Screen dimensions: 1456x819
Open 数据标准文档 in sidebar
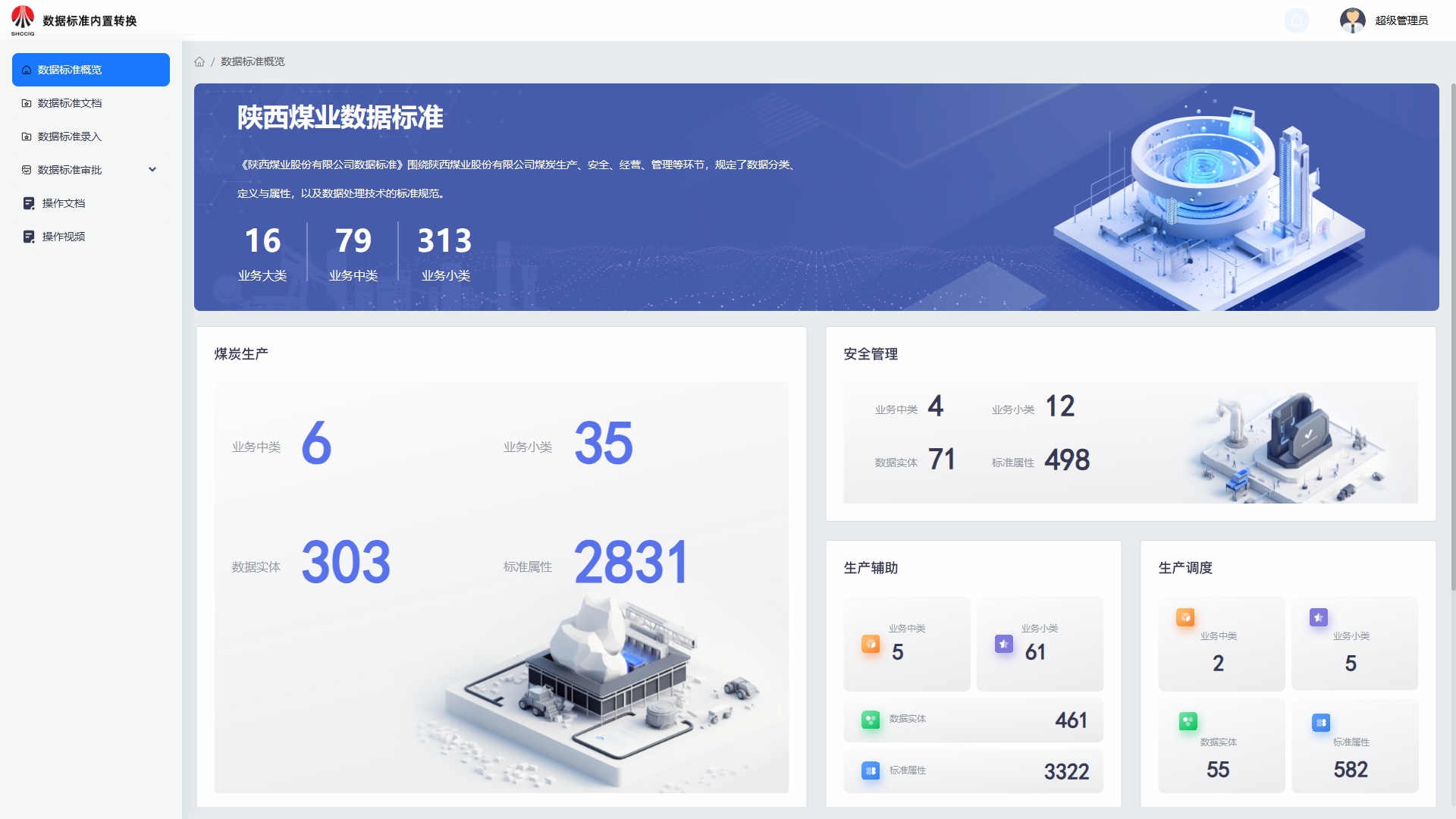pos(70,103)
